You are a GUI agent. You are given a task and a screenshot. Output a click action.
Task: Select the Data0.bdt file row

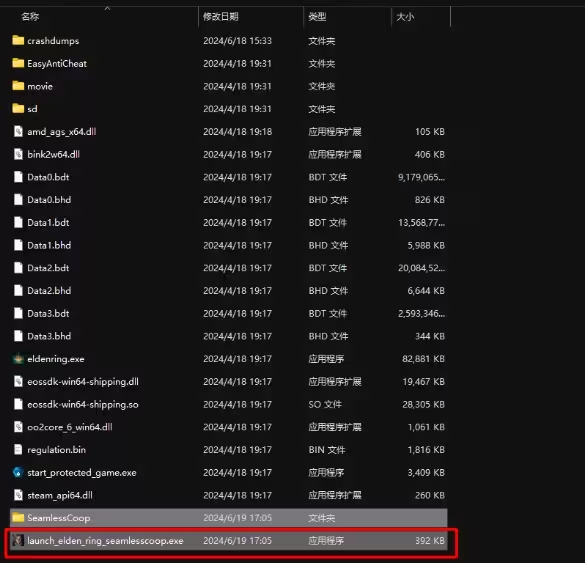228,177
